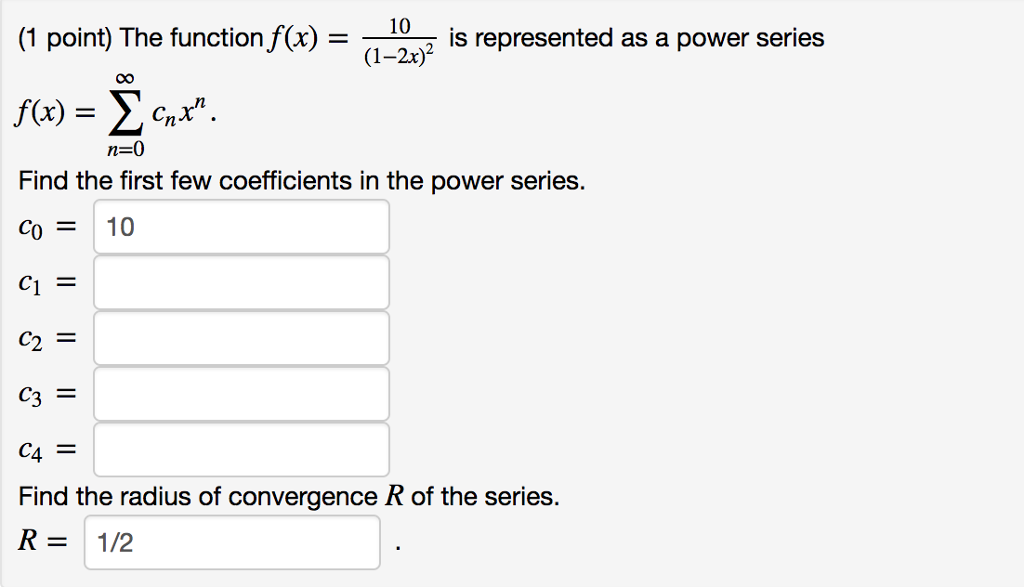Select the empty c1 coefficient field
Viewport: 1024px width, 587px height.
point(240,282)
